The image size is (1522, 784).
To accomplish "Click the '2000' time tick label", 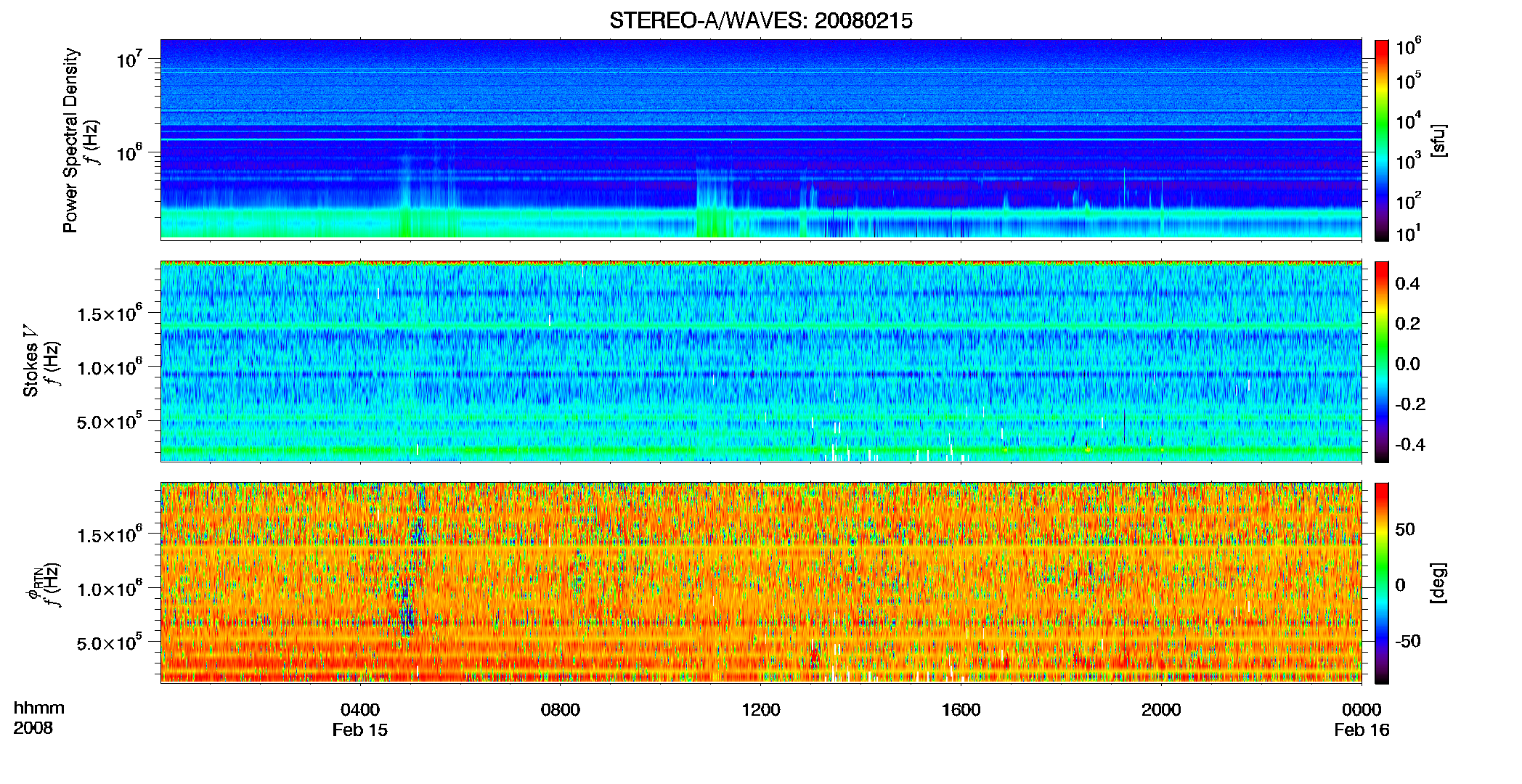I will click(1161, 710).
